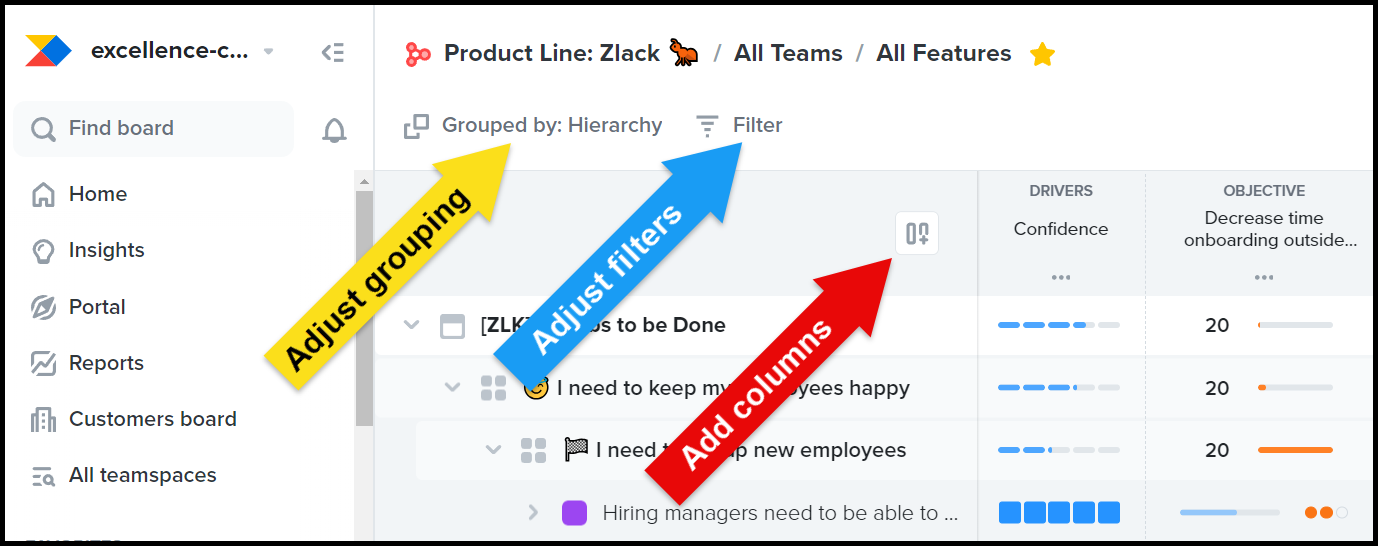The height and width of the screenshot is (546, 1378).
Task: Open the Grouped by: Hierarchy option
Action: pyautogui.click(x=533, y=126)
